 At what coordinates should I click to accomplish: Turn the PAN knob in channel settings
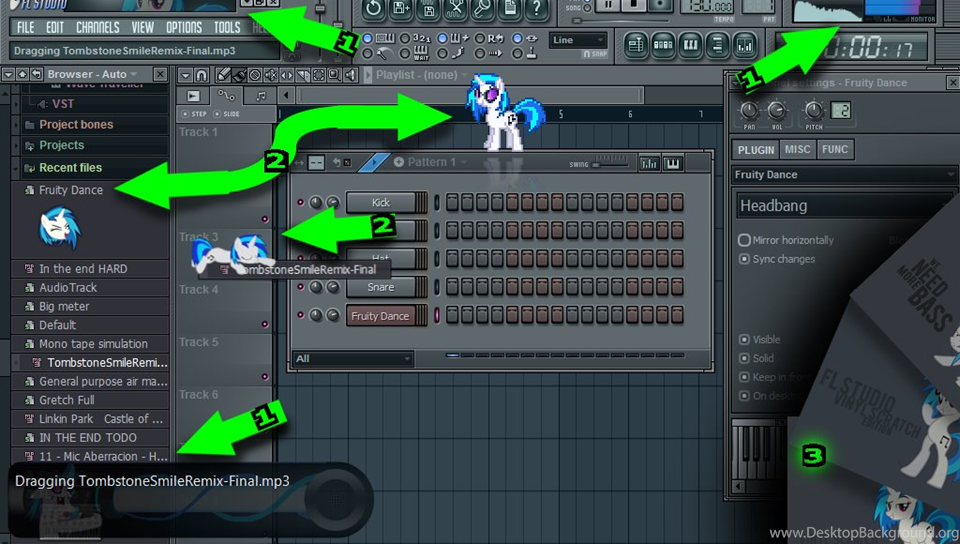(x=749, y=110)
